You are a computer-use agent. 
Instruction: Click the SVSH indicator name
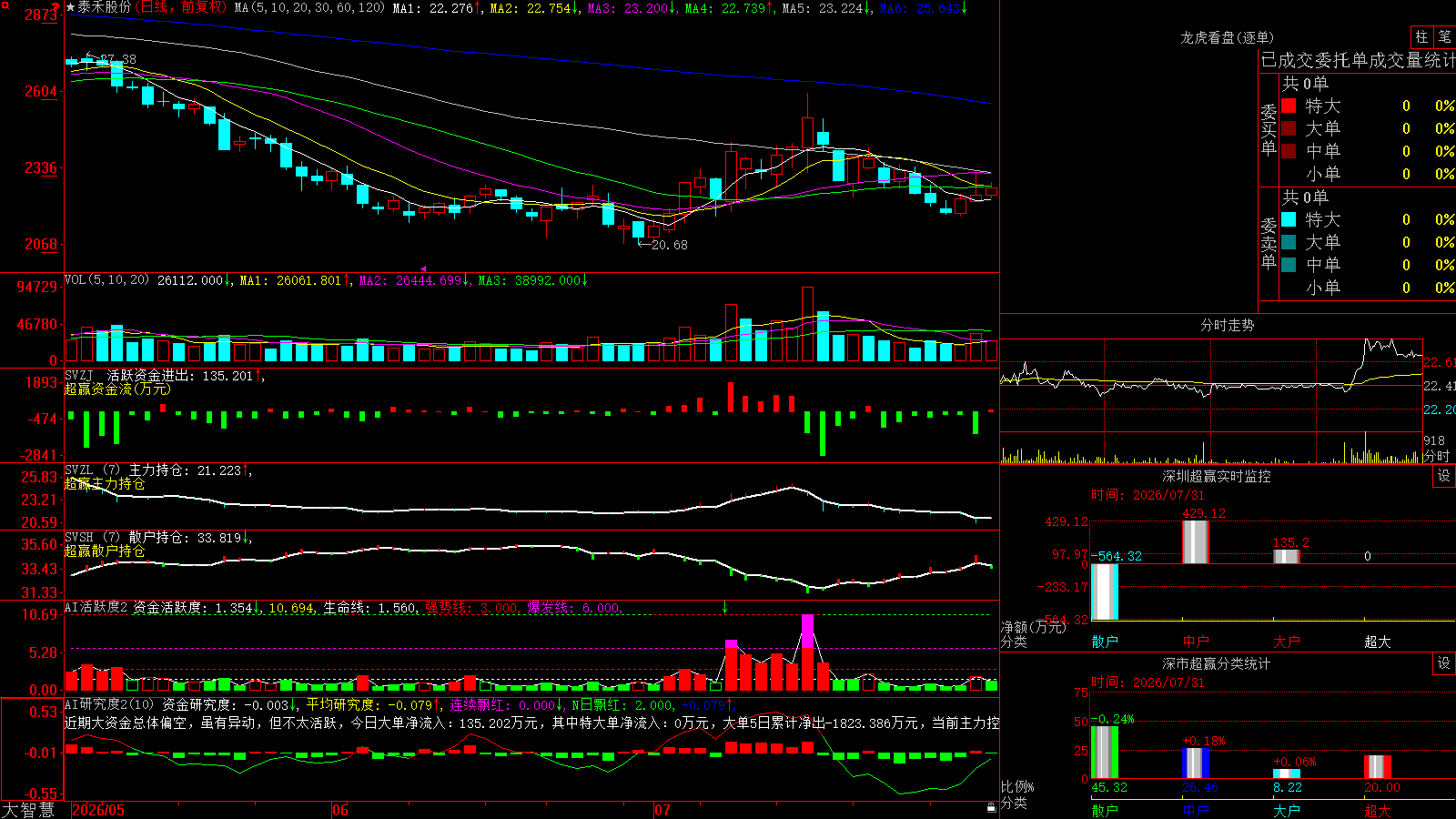[79, 538]
